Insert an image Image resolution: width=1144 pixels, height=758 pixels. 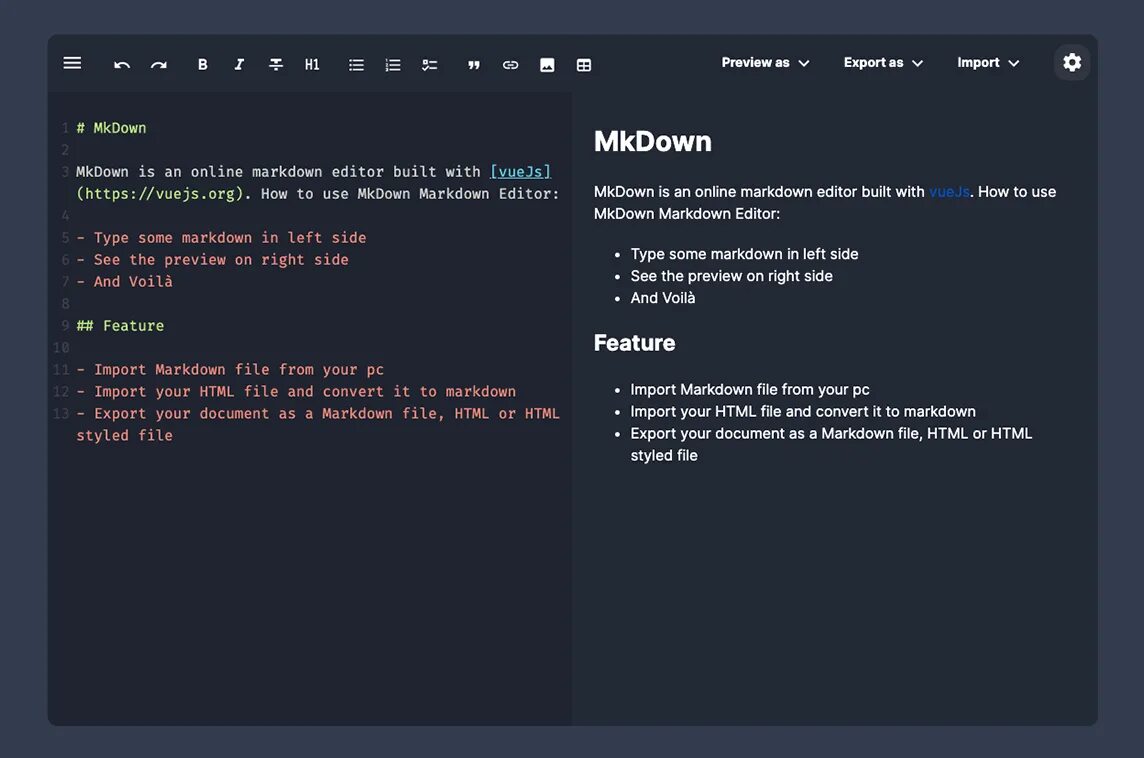coord(547,65)
